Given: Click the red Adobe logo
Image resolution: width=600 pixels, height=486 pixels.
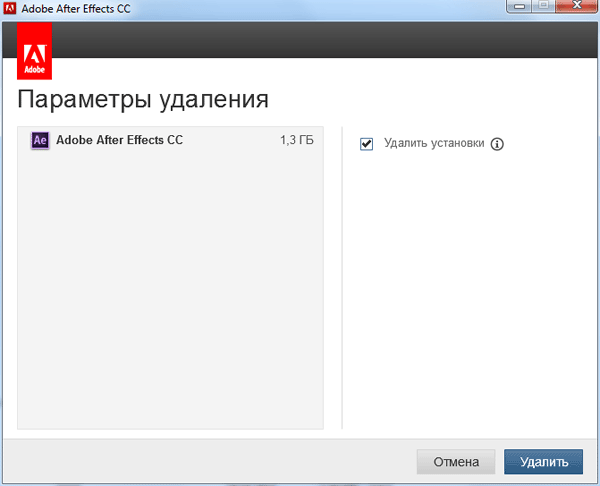Looking at the screenshot, I should tap(34, 51).
